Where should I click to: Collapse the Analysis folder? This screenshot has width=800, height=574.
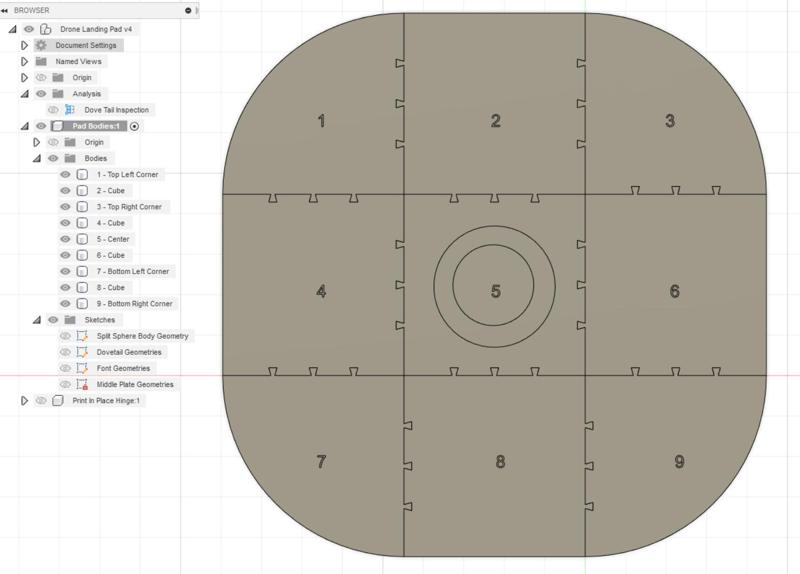click(24, 94)
